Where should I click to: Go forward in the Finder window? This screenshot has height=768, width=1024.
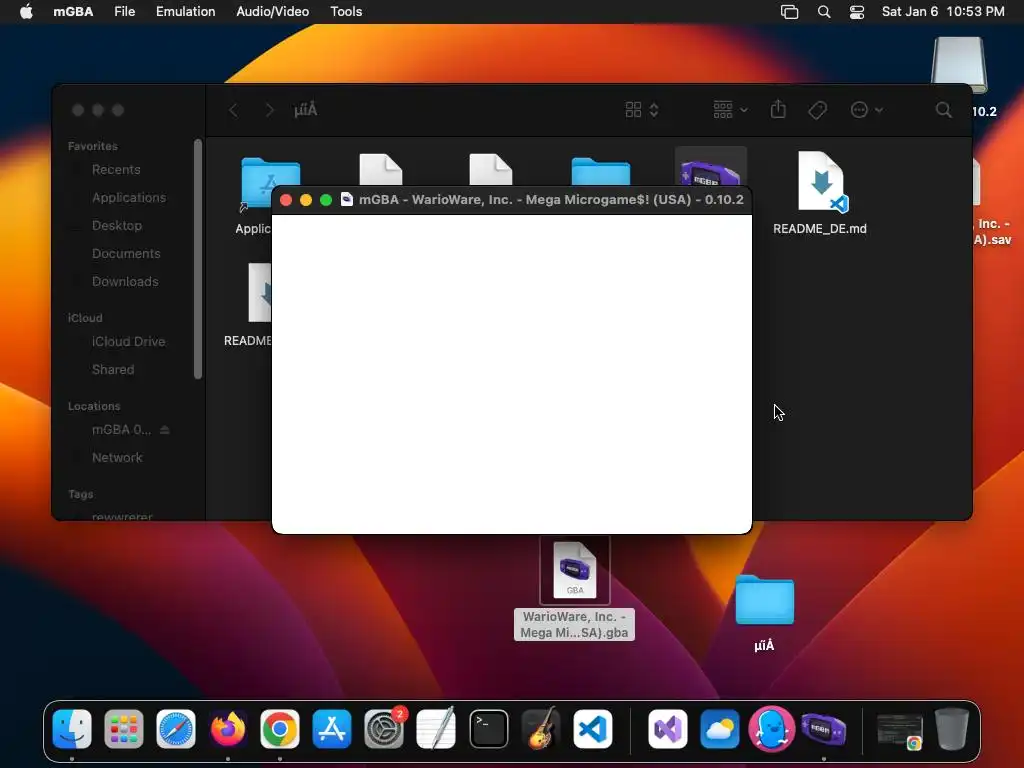pyautogui.click(x=269, y=110)
